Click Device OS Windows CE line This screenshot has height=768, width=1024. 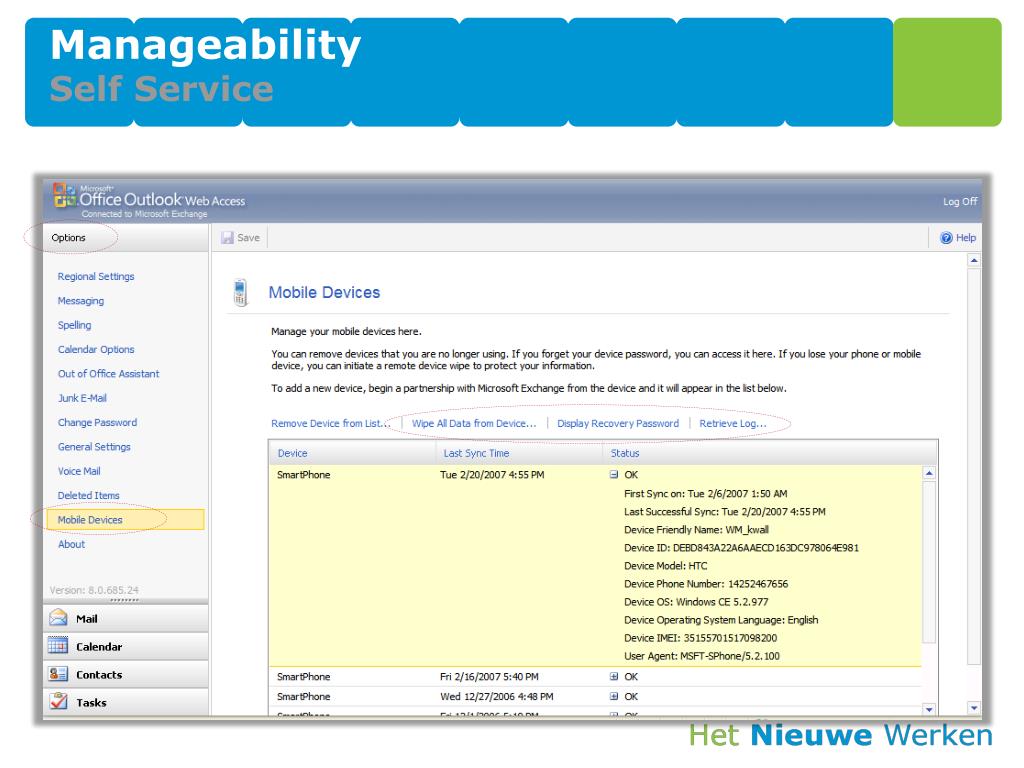696,601
